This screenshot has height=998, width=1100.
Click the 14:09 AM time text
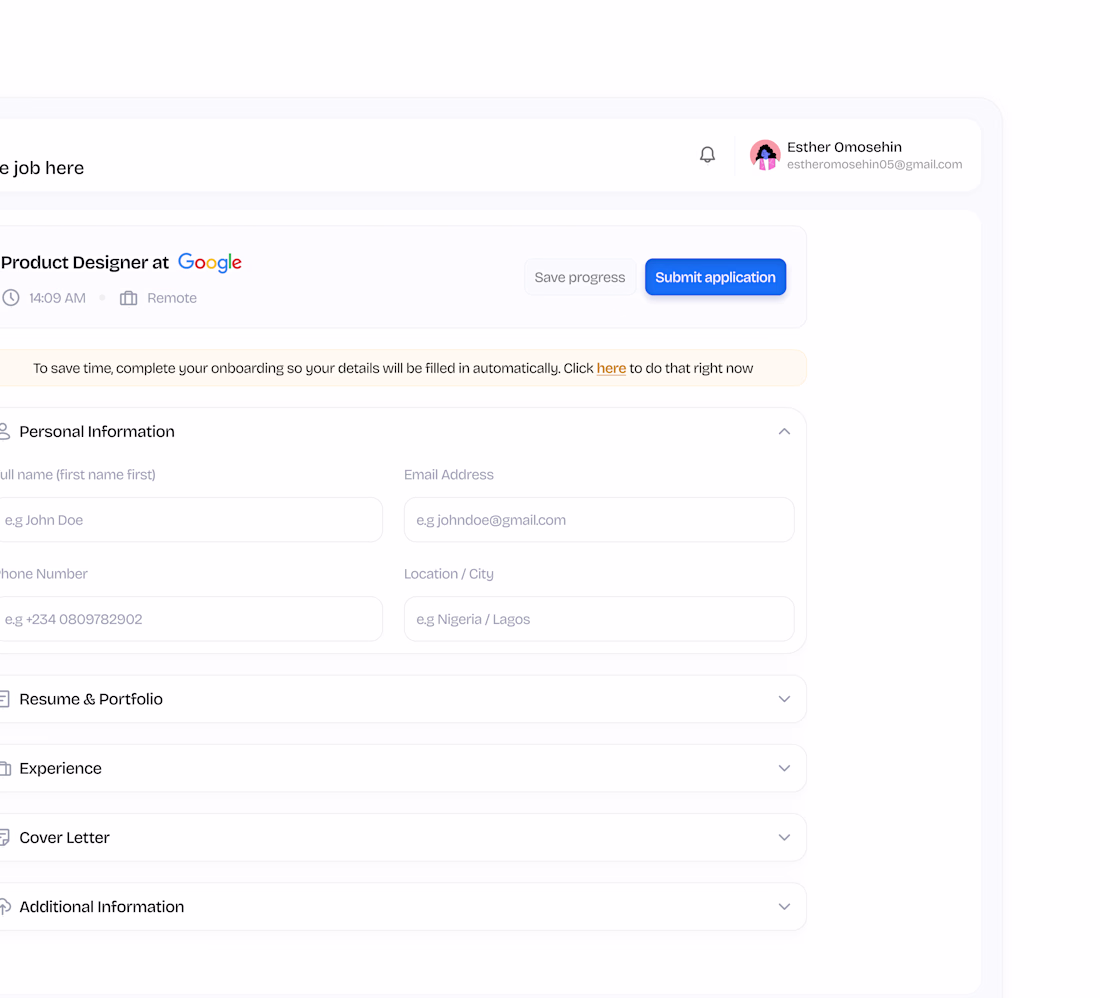58,298
